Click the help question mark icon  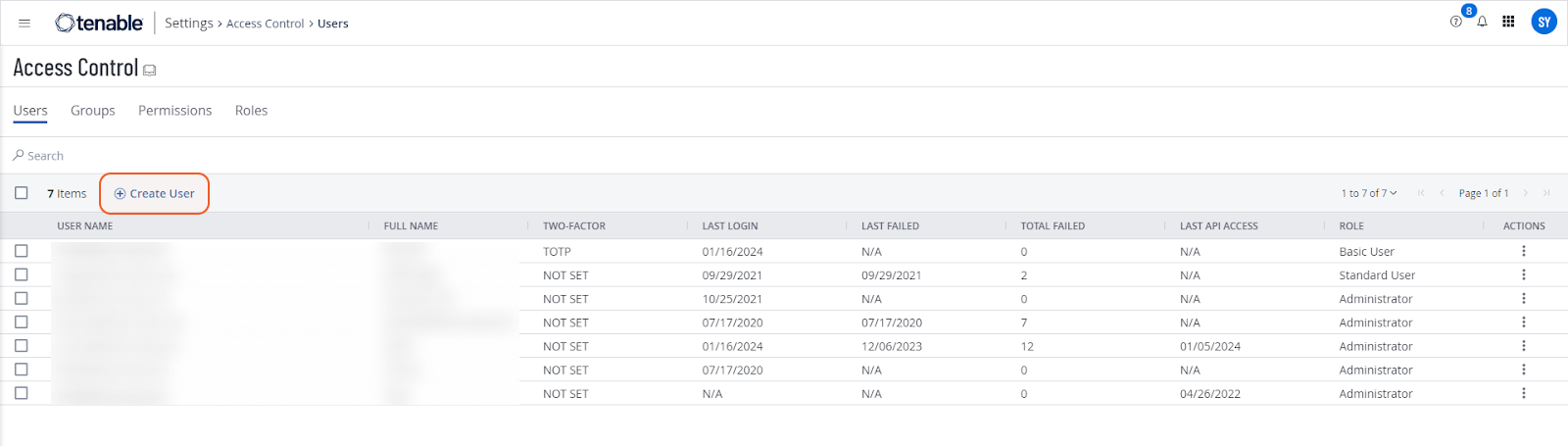click(1455, 22)
